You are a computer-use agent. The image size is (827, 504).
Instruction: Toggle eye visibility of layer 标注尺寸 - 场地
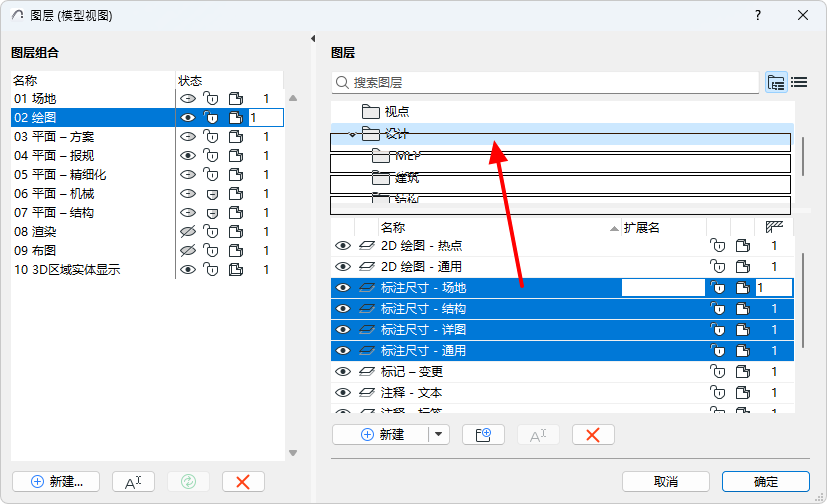tap(343, 288)
